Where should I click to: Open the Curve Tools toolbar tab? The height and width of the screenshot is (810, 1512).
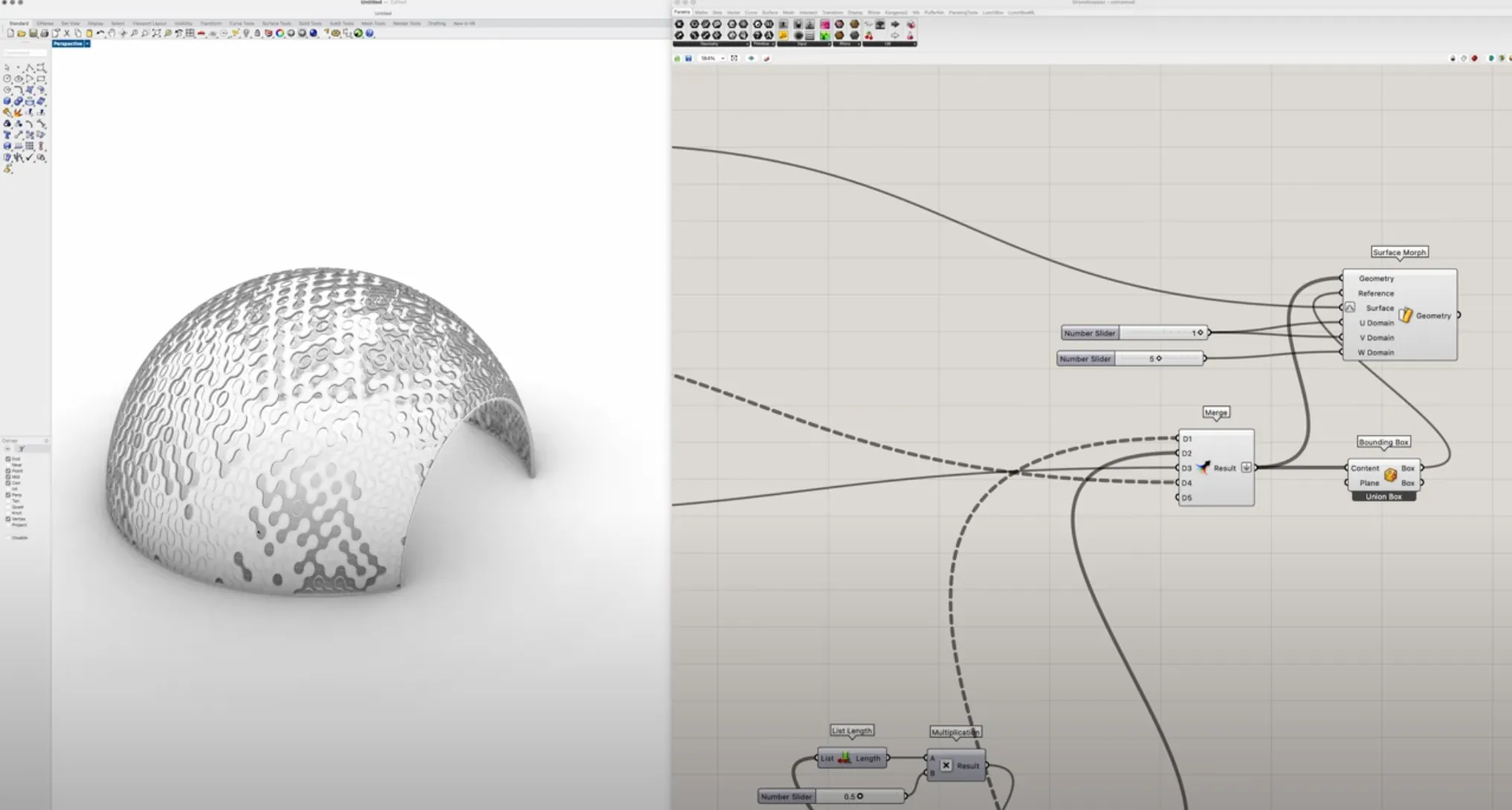[241, 24]
